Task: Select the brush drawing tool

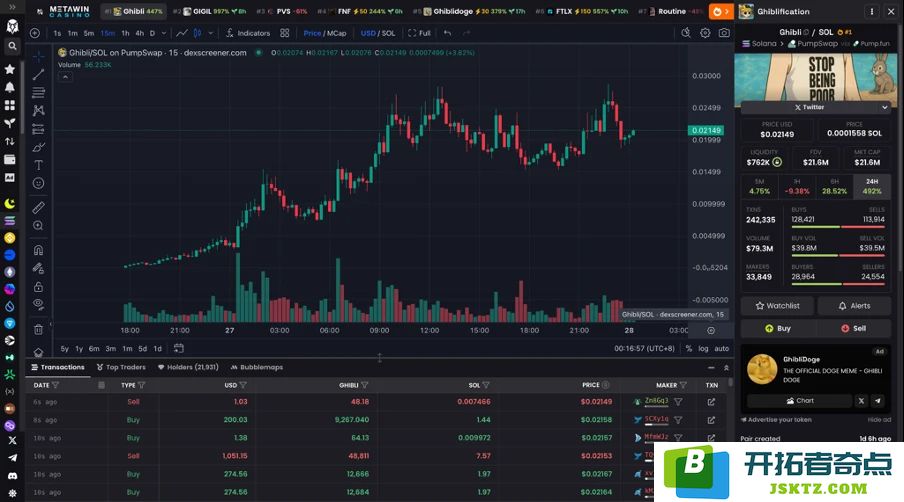Action: pos(39,147)
